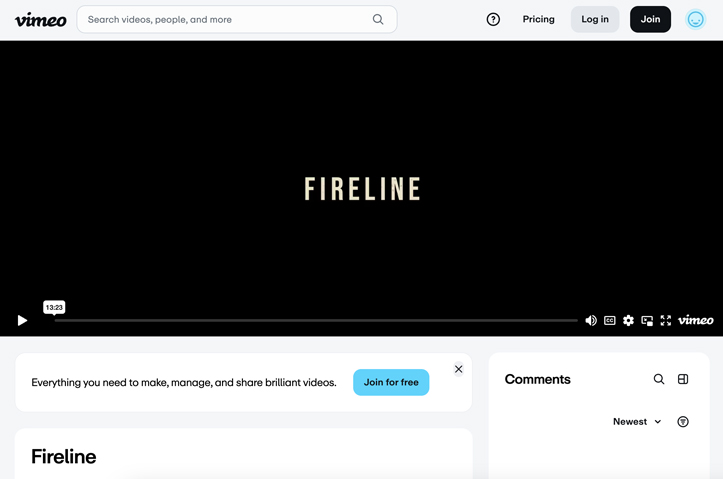Click the video progress bar
The width and height of the screenshot is (723, 479).
pos(316,320)
